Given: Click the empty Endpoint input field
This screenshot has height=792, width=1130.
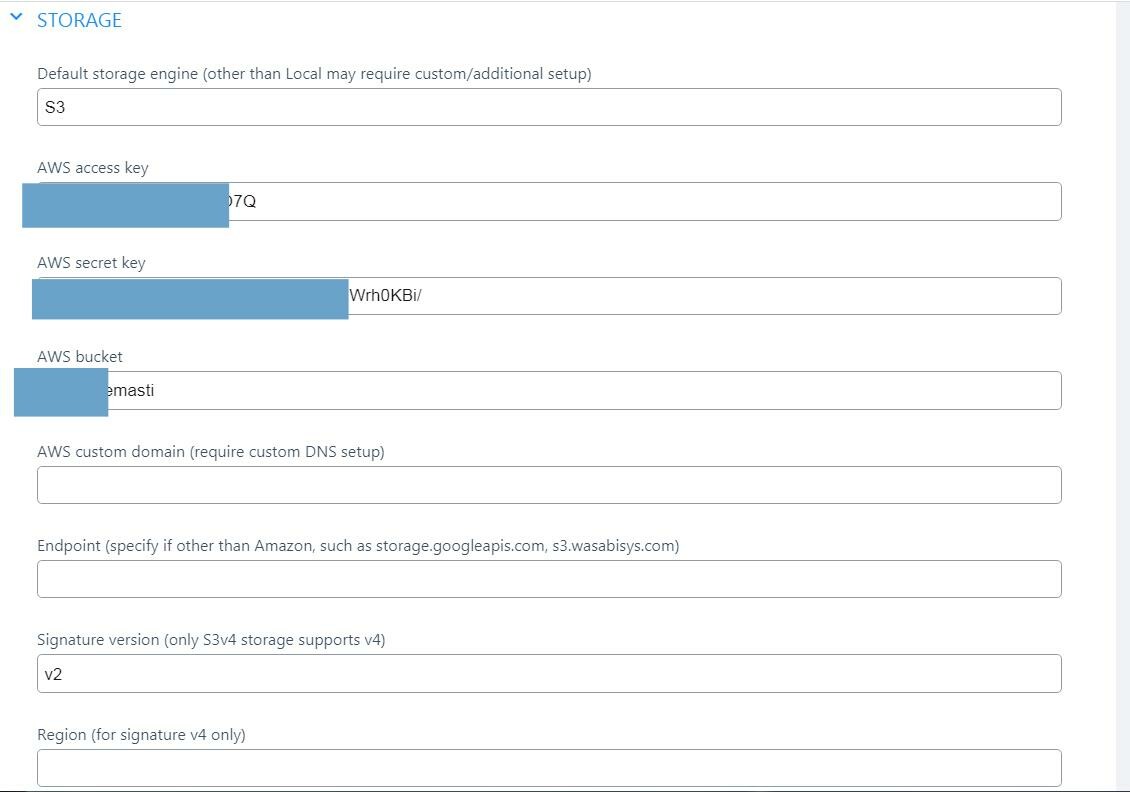Looking at the screenshot, I should (x=548, y=579).
